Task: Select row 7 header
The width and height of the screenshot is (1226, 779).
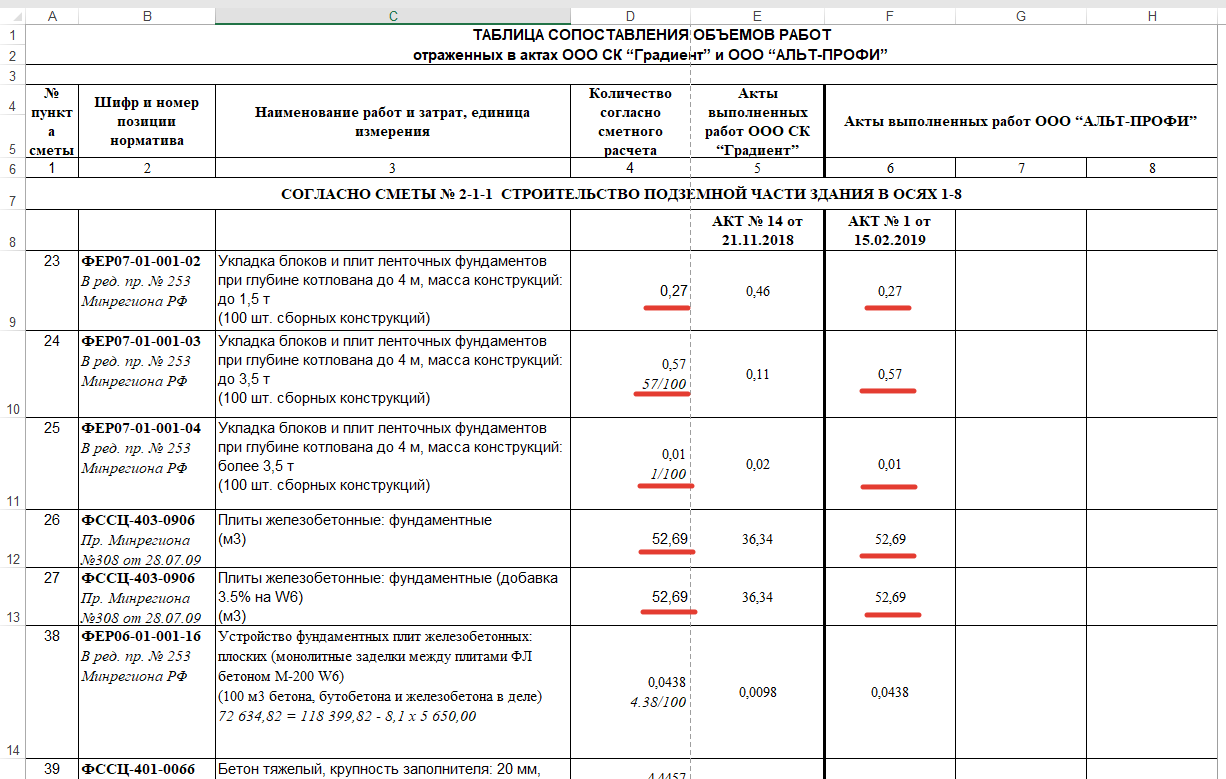Action: (x=12, y=202)
